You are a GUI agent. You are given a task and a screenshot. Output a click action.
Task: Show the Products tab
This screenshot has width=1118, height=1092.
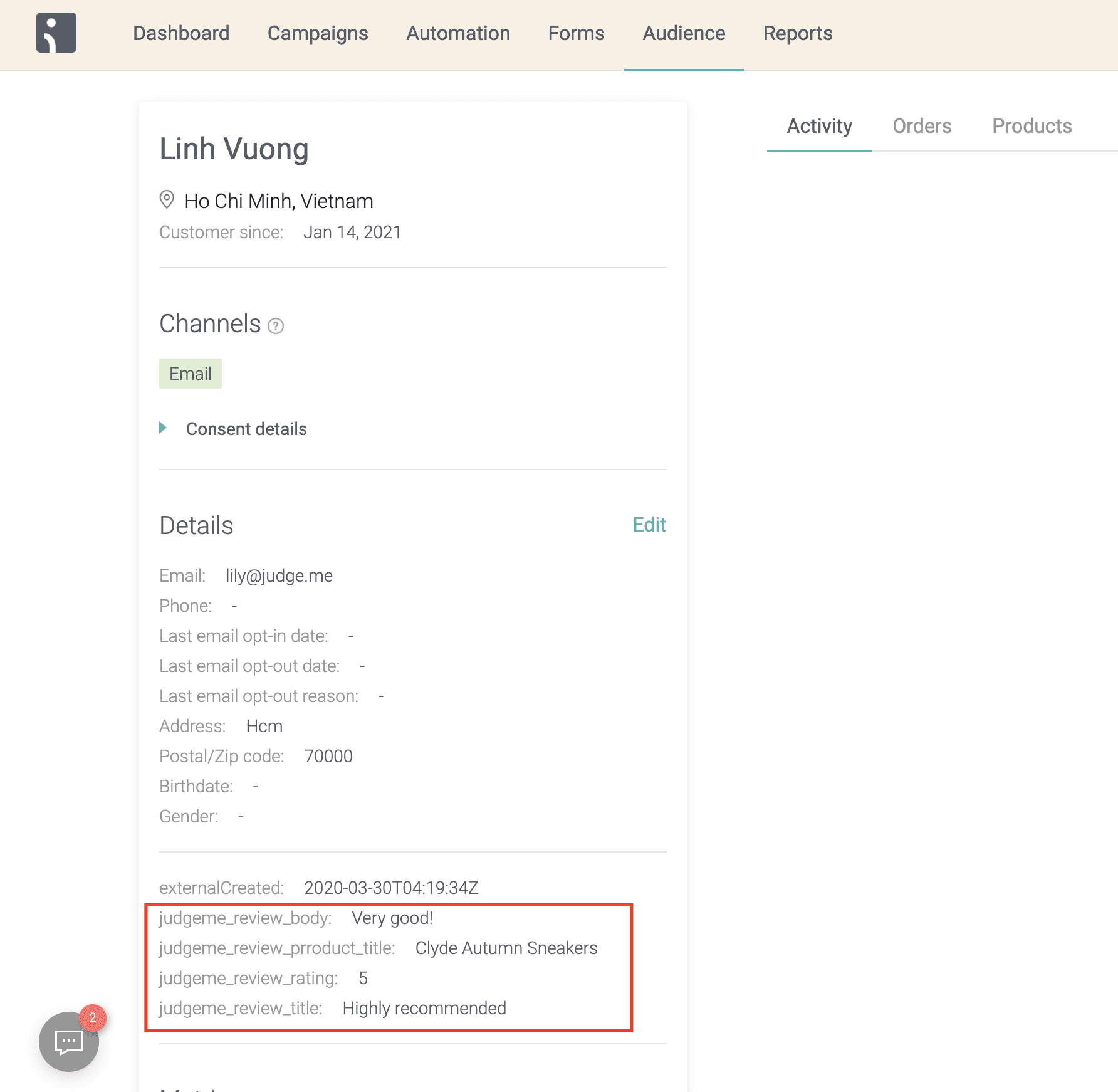tap(1032, 126)
